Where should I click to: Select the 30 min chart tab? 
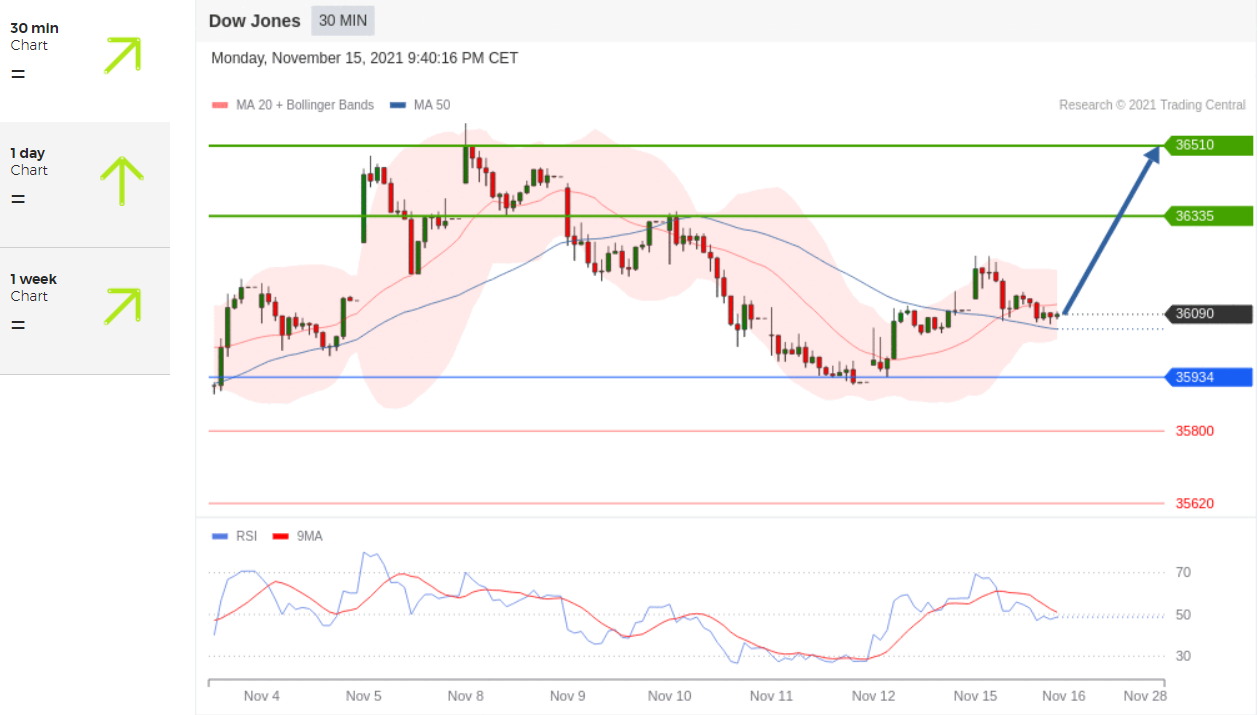(85, 60)
